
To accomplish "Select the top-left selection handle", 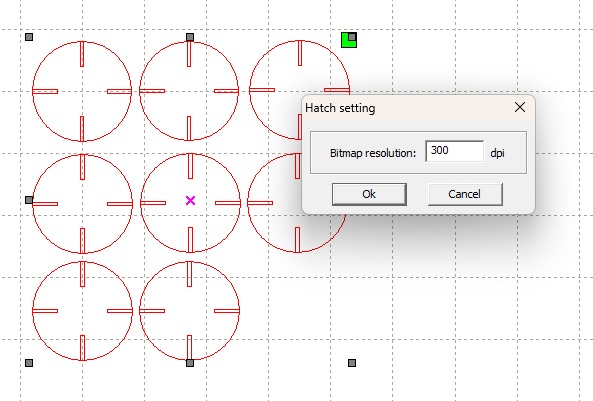I will [x=29, y=37].
